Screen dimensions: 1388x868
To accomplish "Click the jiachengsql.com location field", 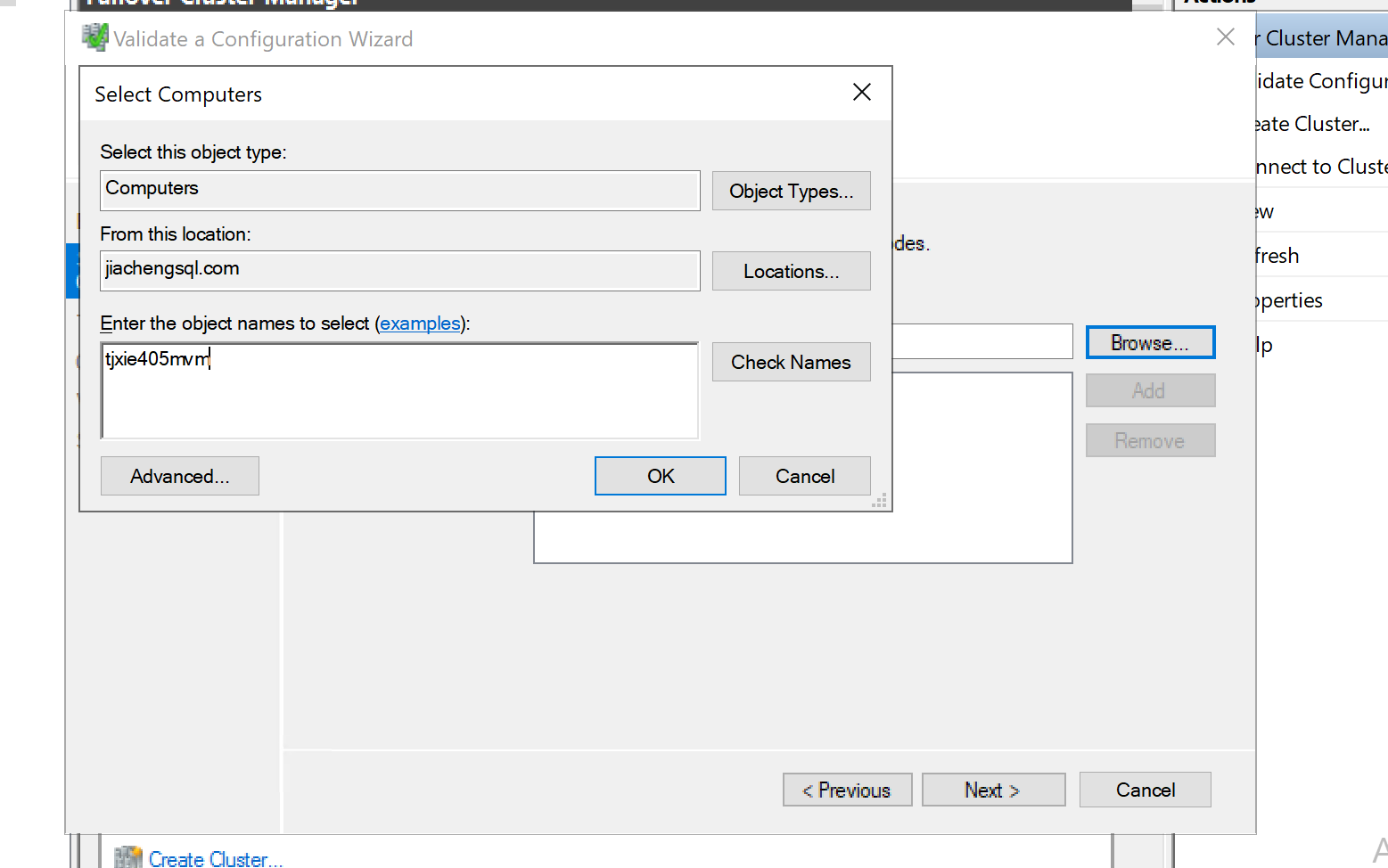I will (x=399, y=270).
